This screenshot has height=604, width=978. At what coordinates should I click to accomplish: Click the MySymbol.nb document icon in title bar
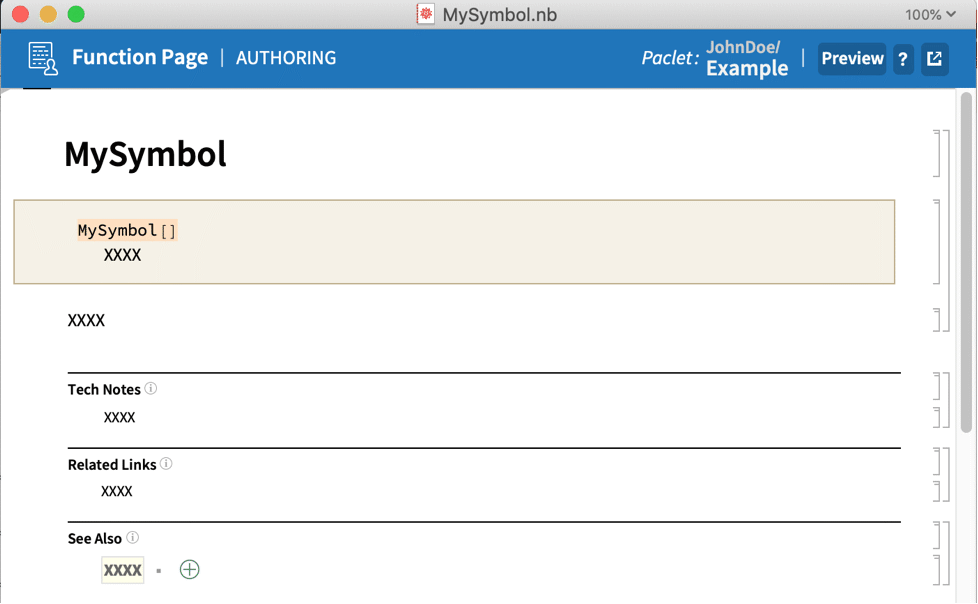(426, 14)
